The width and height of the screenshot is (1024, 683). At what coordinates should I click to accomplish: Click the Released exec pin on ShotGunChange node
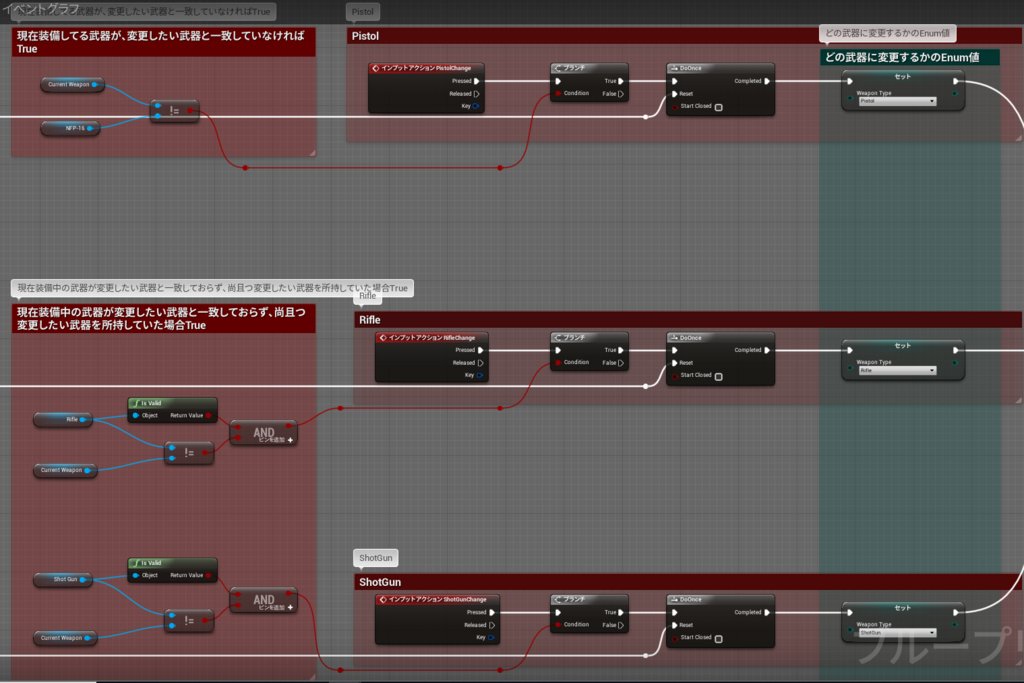(492, 625)
